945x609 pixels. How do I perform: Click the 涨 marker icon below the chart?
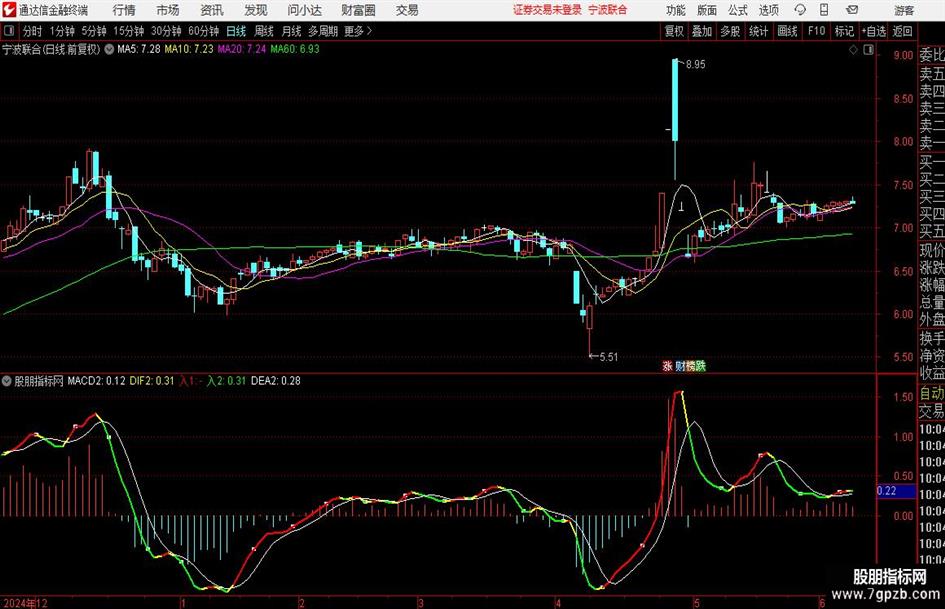pyautogui.click(x=667, y=365)
